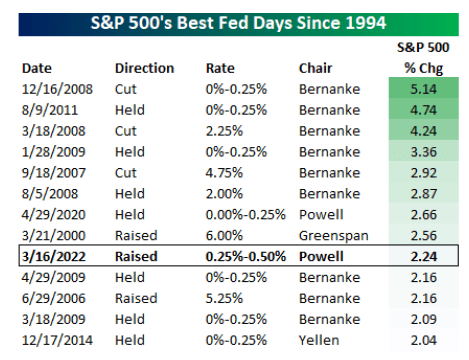Select the 2.24 change value
The height and width of the screenshot is (360, 469).
pos(424,257)
